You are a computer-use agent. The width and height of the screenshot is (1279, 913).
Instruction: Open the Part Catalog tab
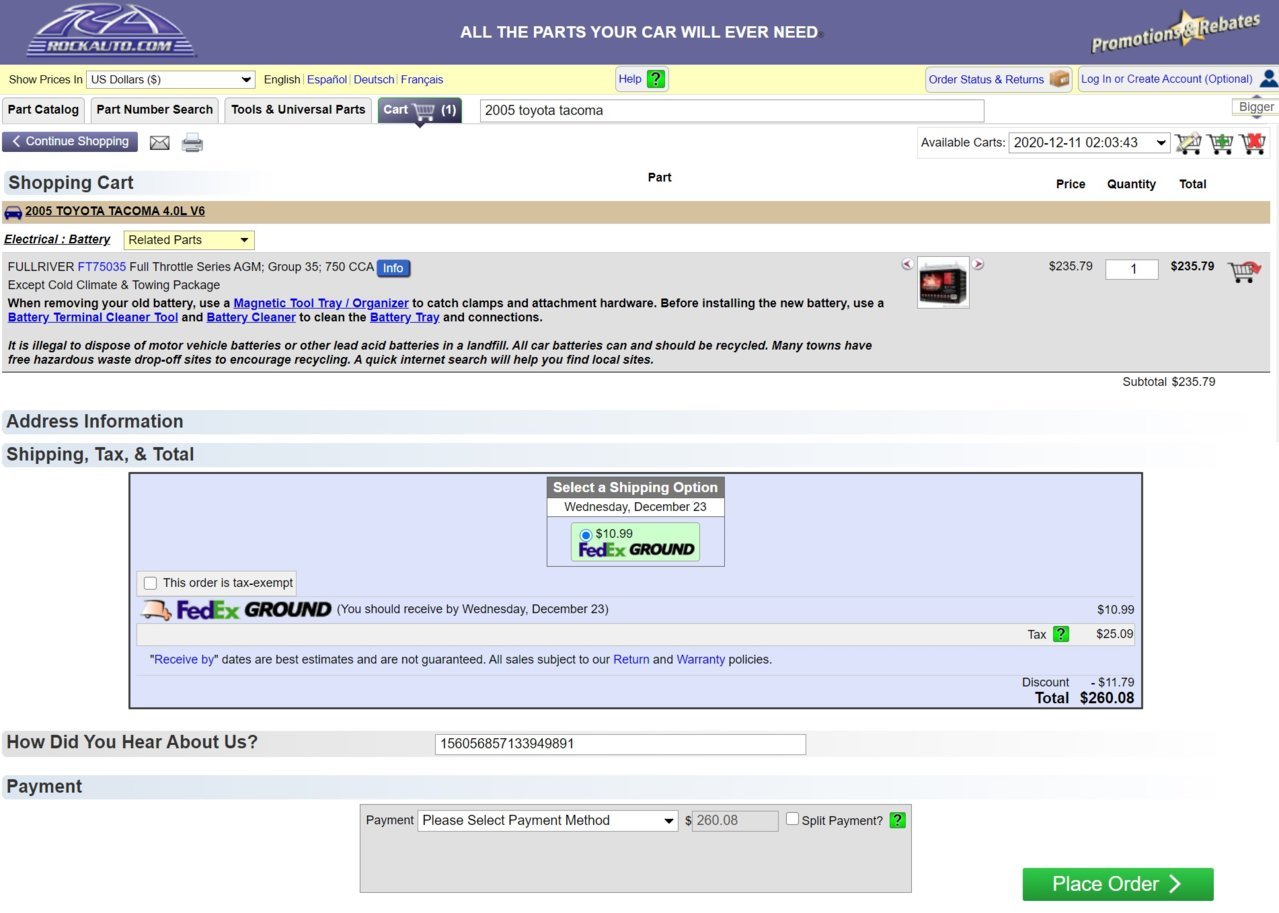point(43,110)
